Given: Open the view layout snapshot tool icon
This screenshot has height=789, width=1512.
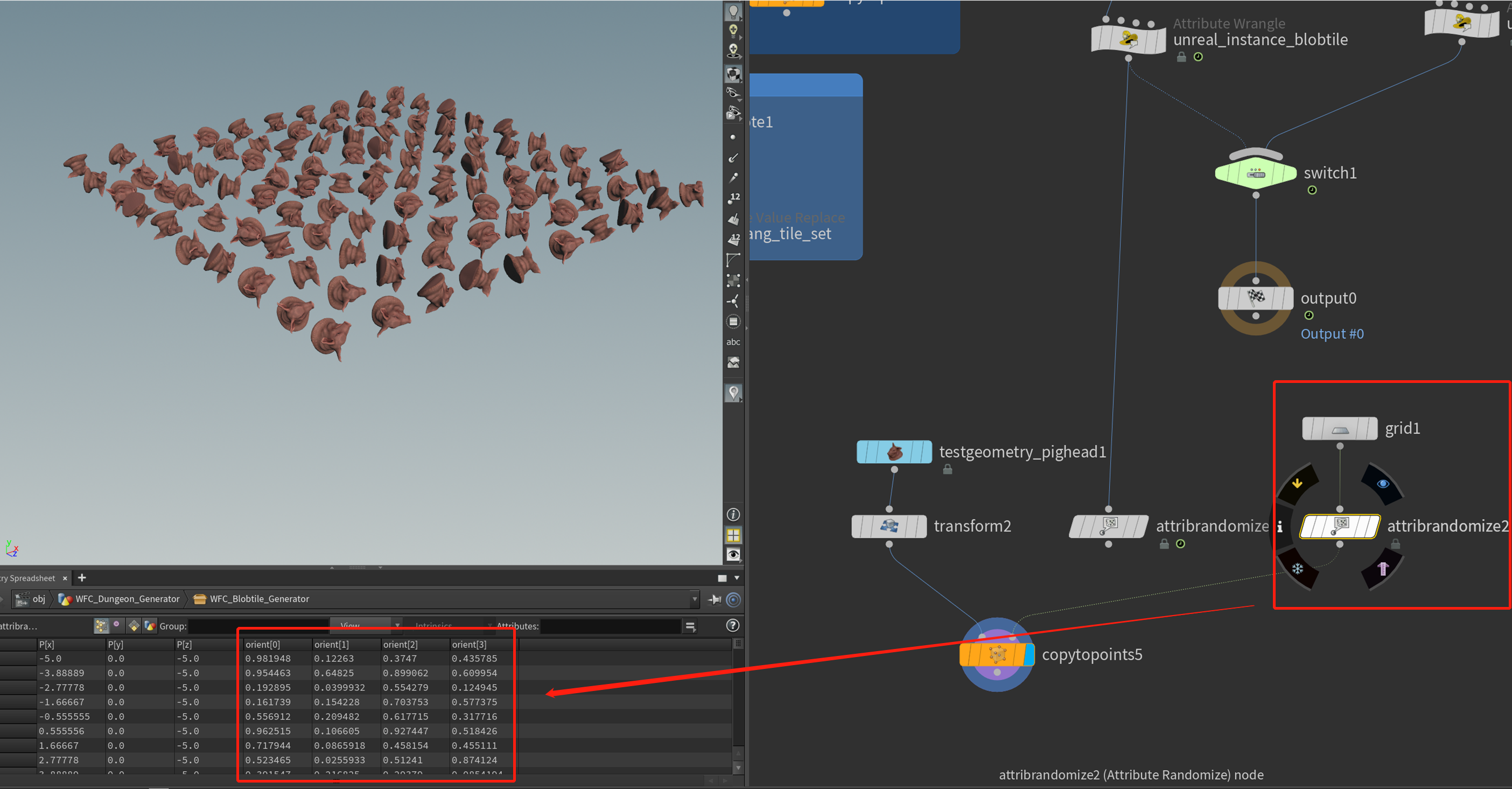Looking at the screenshot, I should click(x=734, y=362).
